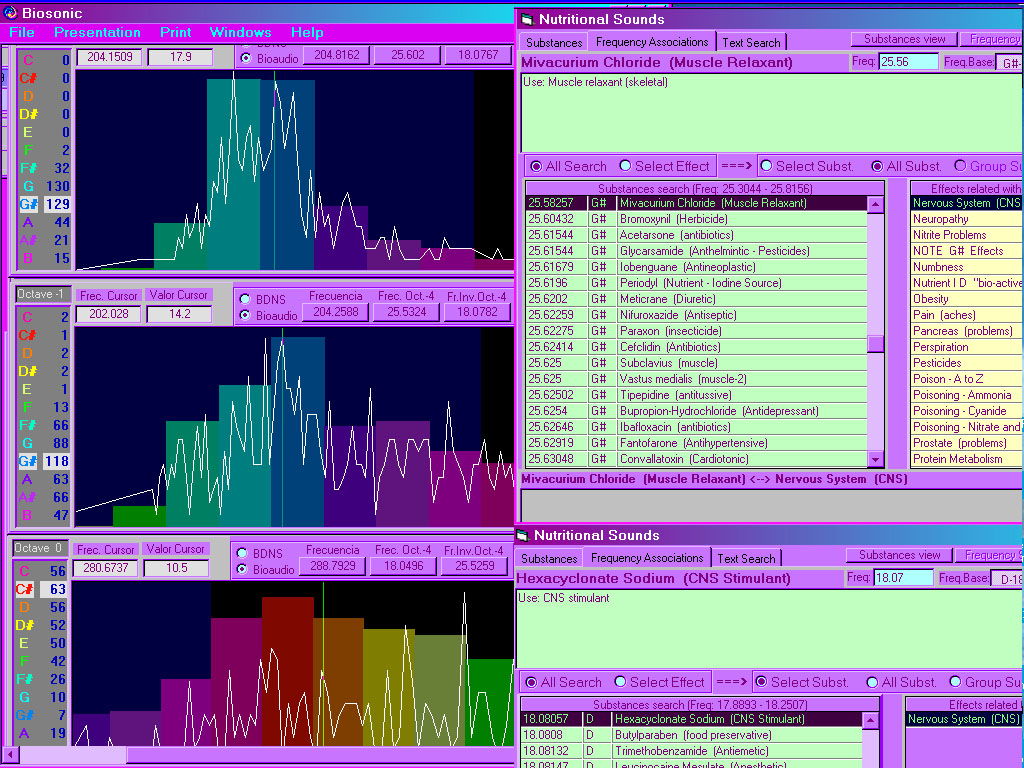This screenshot has height=768, width=1024.
Task: Click the upper Nutritional Sounds window title icon
Action: point(527,19)
